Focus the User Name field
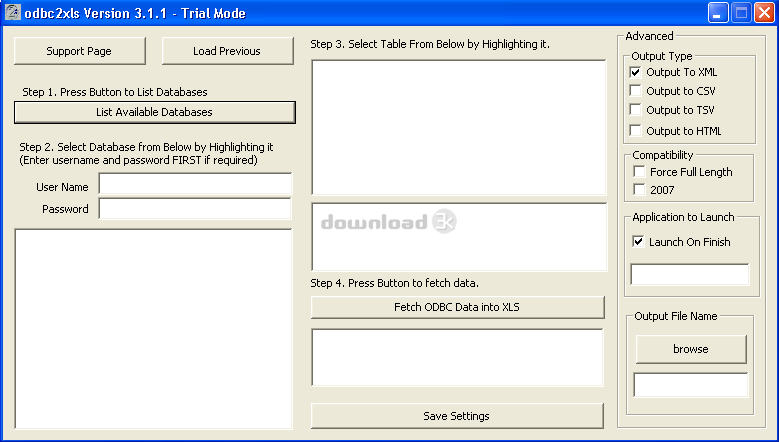The image size is (779, 442). (x=195, y=183)
